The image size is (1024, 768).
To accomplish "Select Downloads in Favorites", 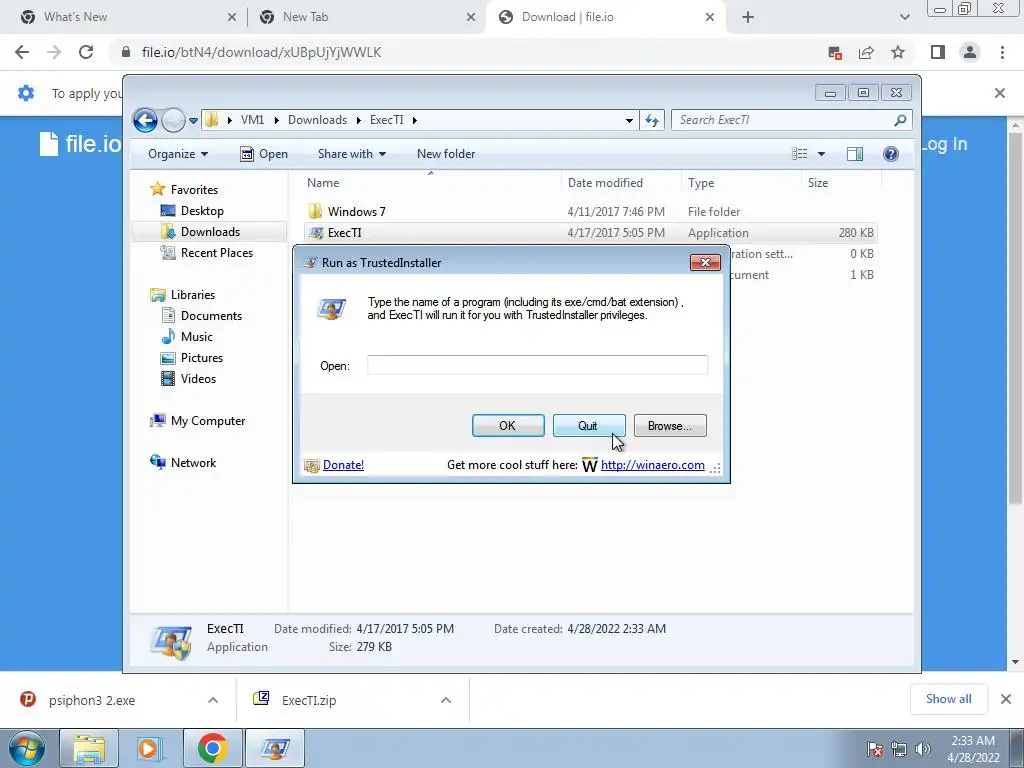I will click(210, 232).
